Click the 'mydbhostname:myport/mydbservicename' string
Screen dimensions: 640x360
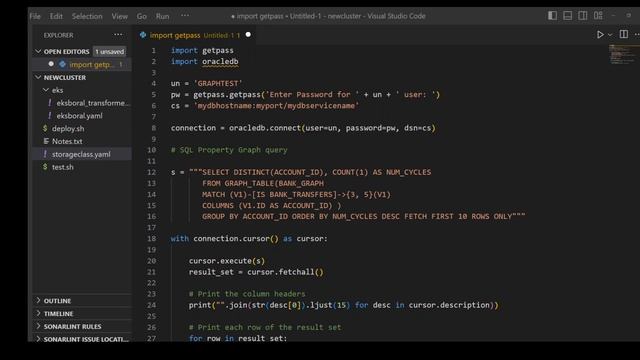coord(276,106)
